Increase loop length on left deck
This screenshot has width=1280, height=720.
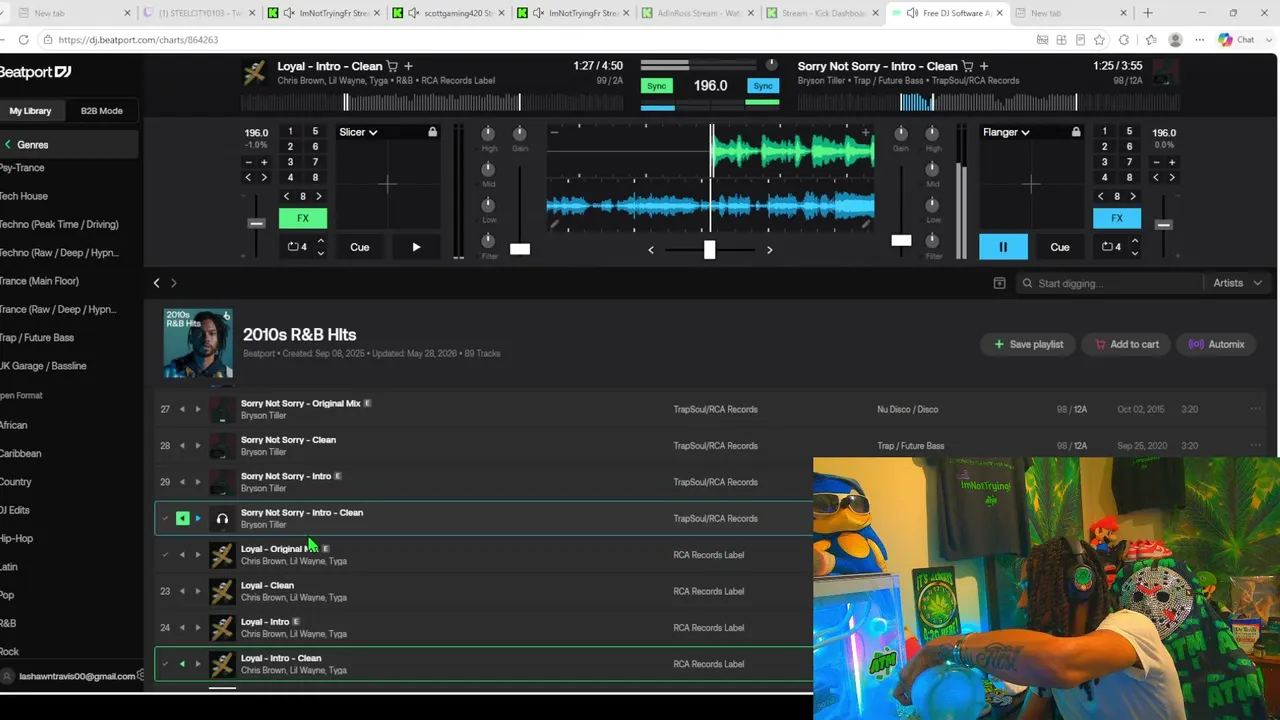pyautogui.click(x=320, y=241)
